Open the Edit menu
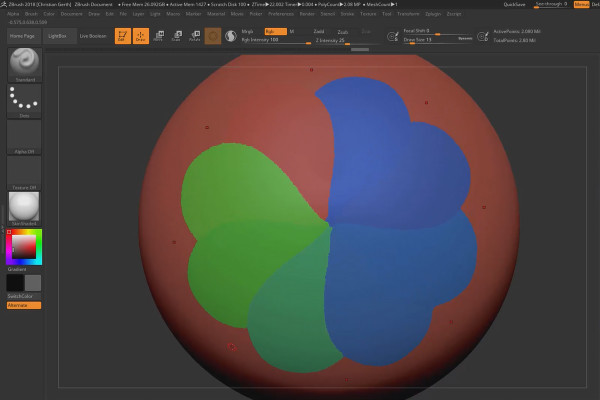This screenshot has height=400, width=600. pyautogui.click(x=109, y=14)
